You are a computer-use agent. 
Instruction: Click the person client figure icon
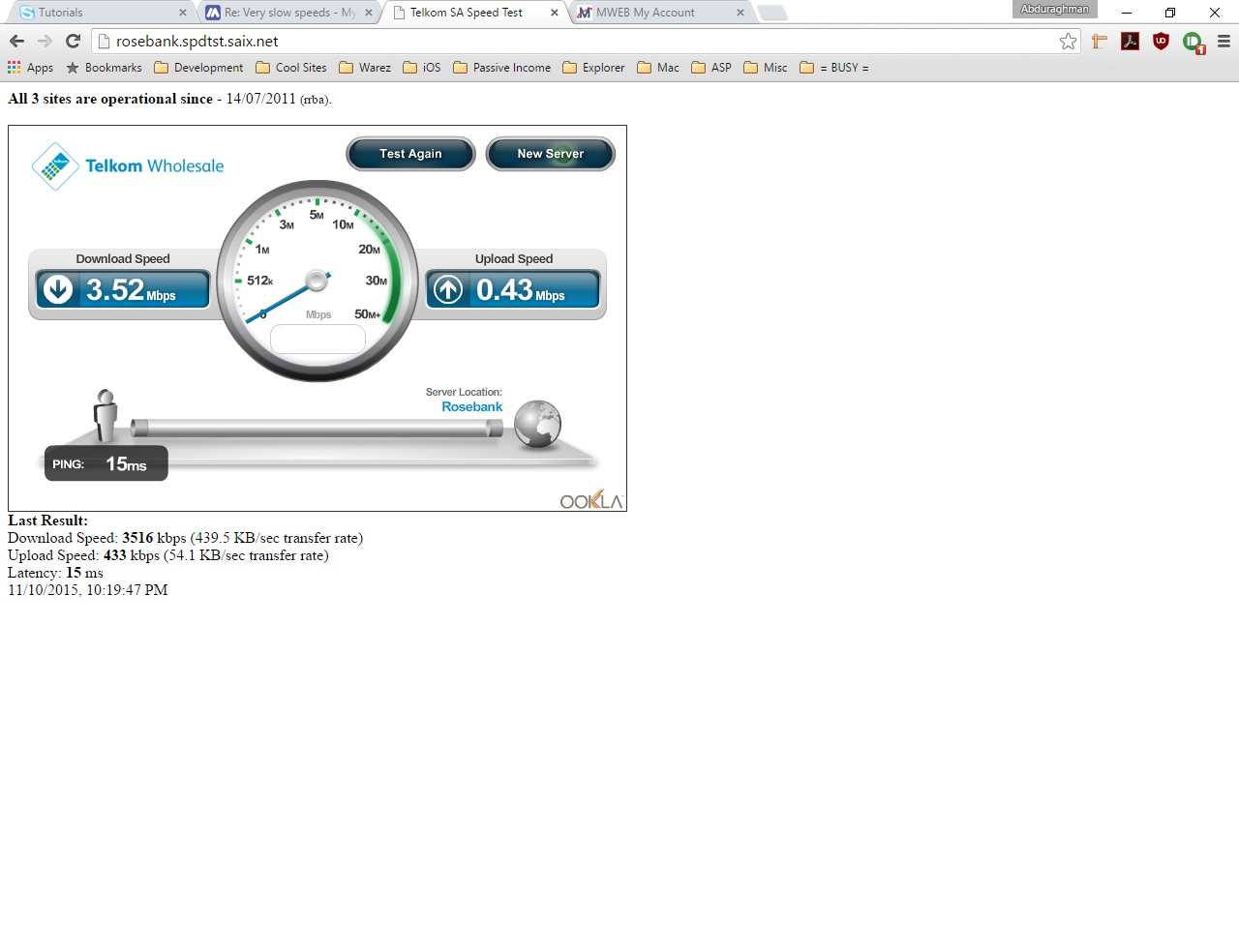[x=106, y=416]
